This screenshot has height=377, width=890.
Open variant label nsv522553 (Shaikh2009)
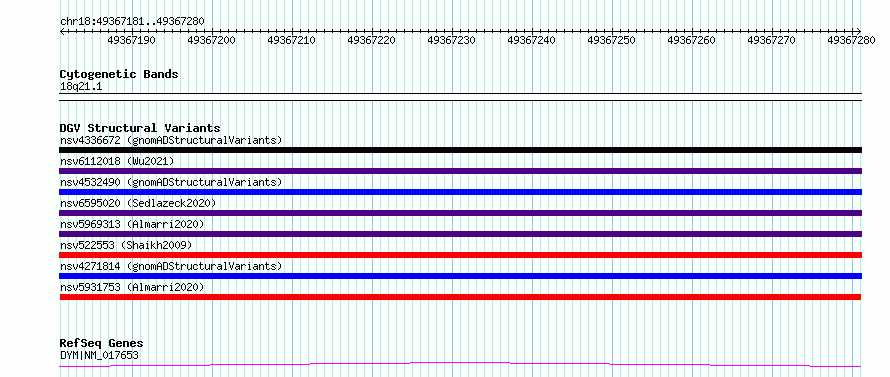(126, 245)
